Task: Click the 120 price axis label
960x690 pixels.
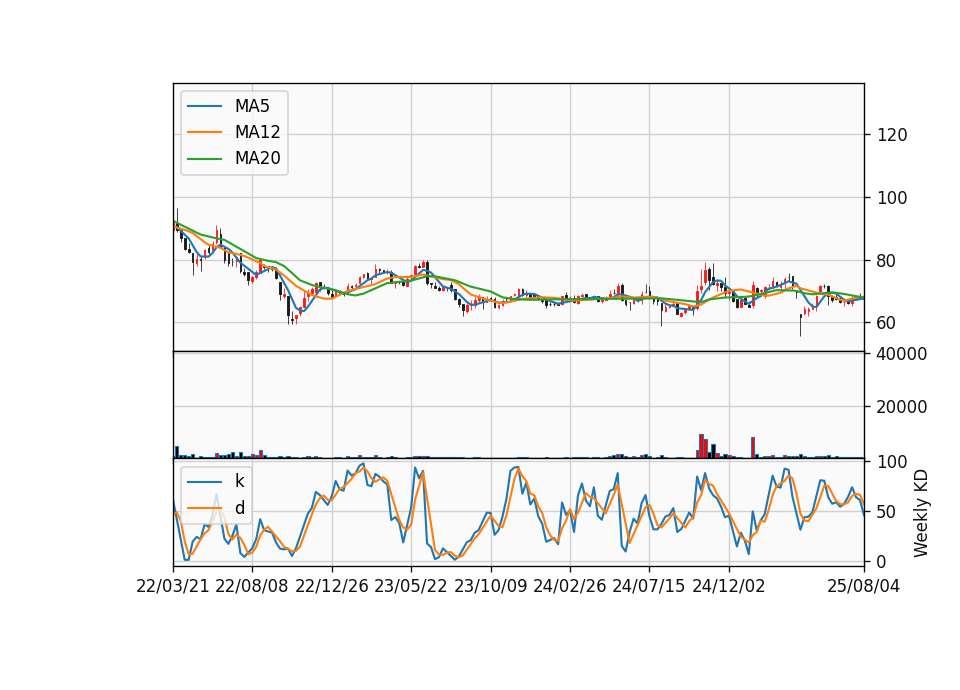Action: (892, 135)
